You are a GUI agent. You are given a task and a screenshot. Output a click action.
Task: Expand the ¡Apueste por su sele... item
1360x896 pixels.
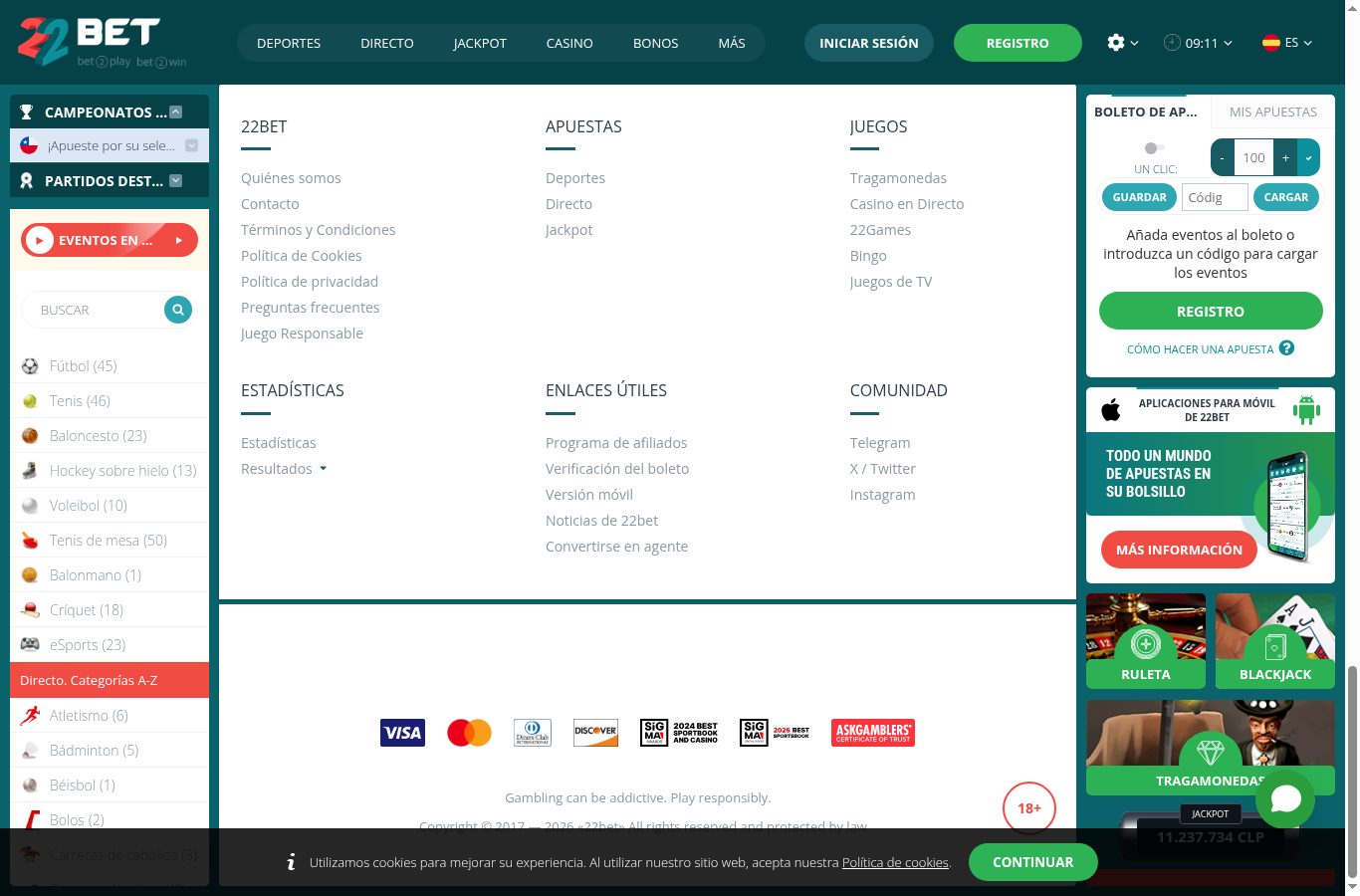click(x=192, y=145)
